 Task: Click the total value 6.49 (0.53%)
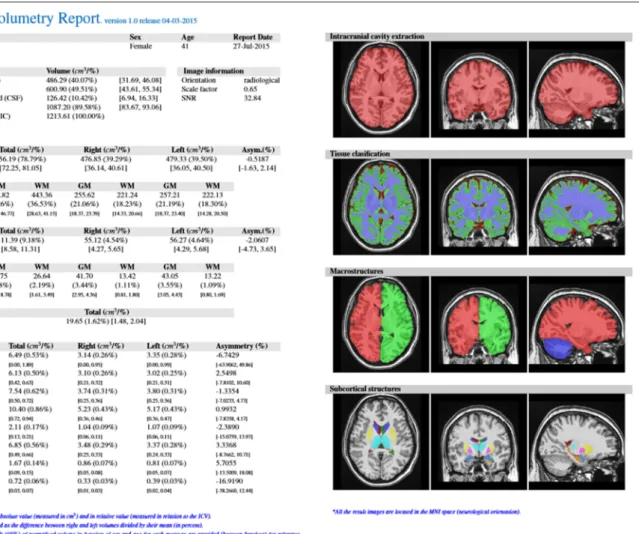click(28, 355)
